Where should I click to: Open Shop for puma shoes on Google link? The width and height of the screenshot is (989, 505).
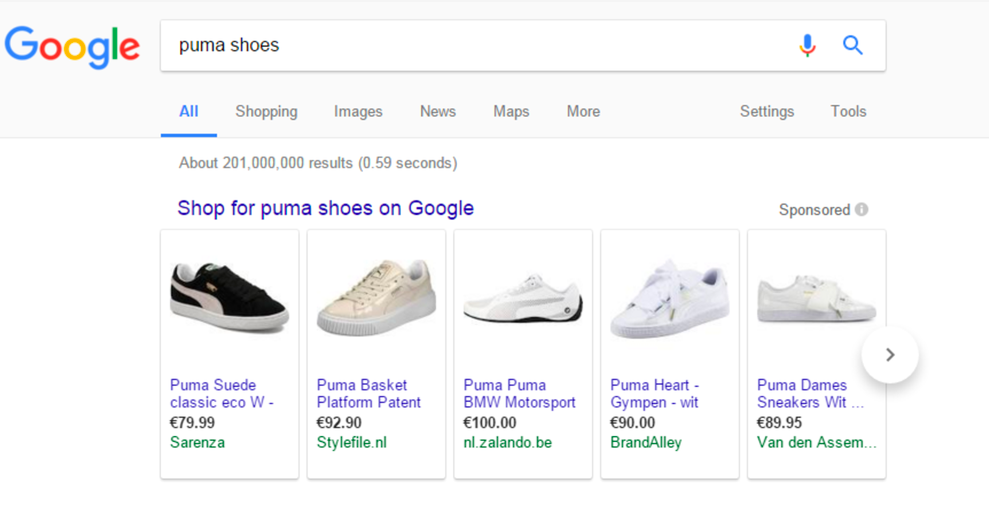(x=325, y=208)
